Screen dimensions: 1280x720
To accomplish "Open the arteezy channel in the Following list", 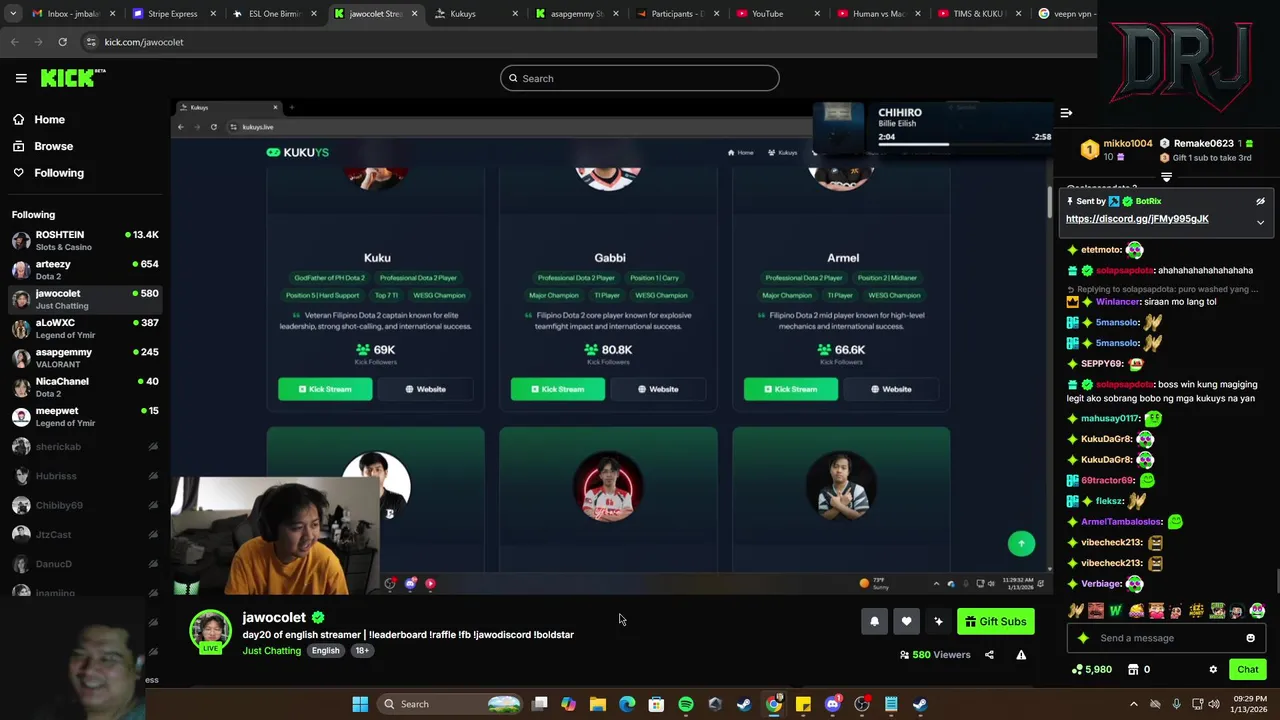I will click(84, 269).
